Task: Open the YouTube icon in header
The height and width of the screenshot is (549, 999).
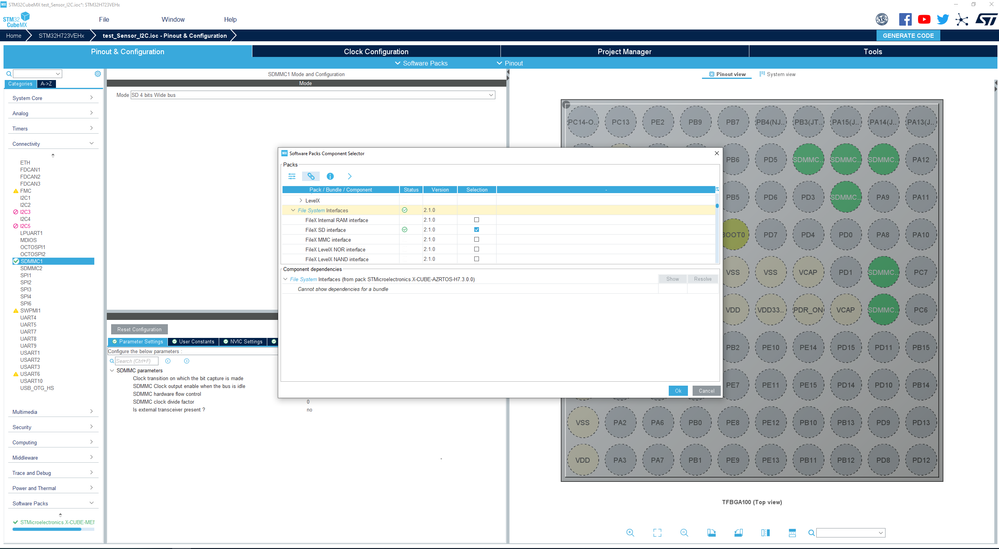Action: point(924,19)
